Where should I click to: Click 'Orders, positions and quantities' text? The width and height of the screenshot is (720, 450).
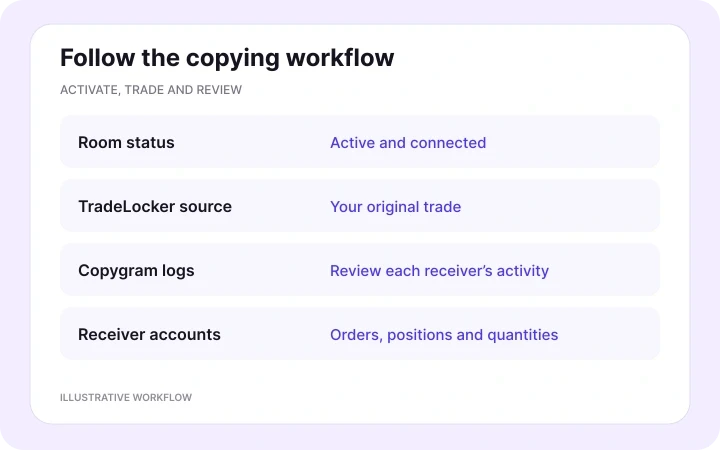(x=444, y=335)
